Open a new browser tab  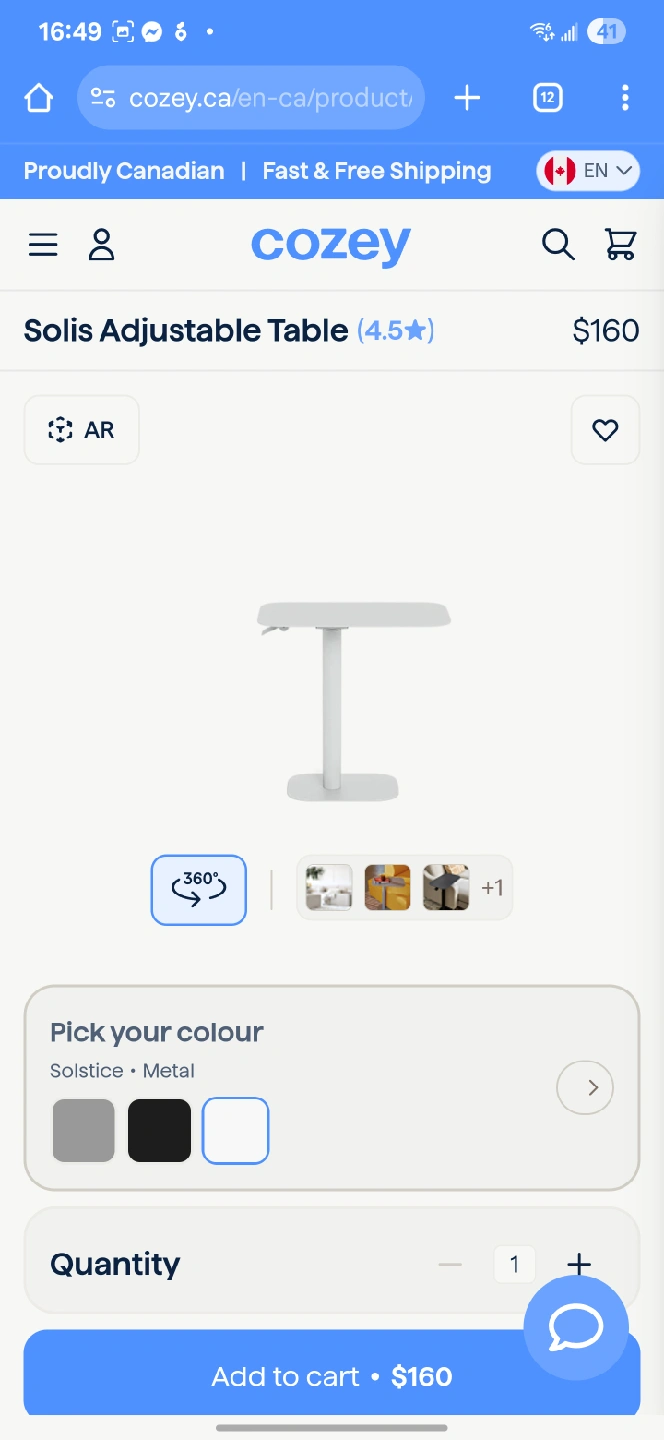pos(467,98)
